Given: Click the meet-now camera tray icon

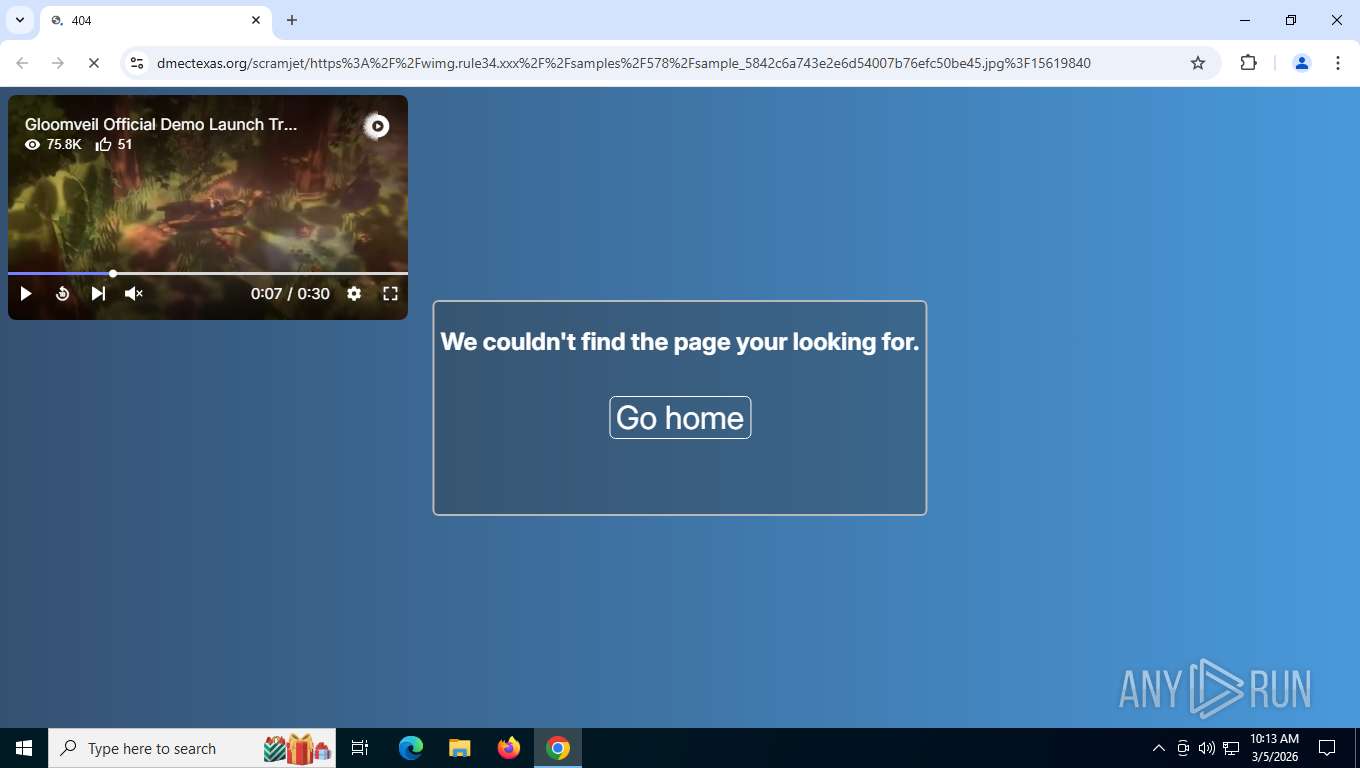Looking at the screenshot, I should coord(1183,748).
